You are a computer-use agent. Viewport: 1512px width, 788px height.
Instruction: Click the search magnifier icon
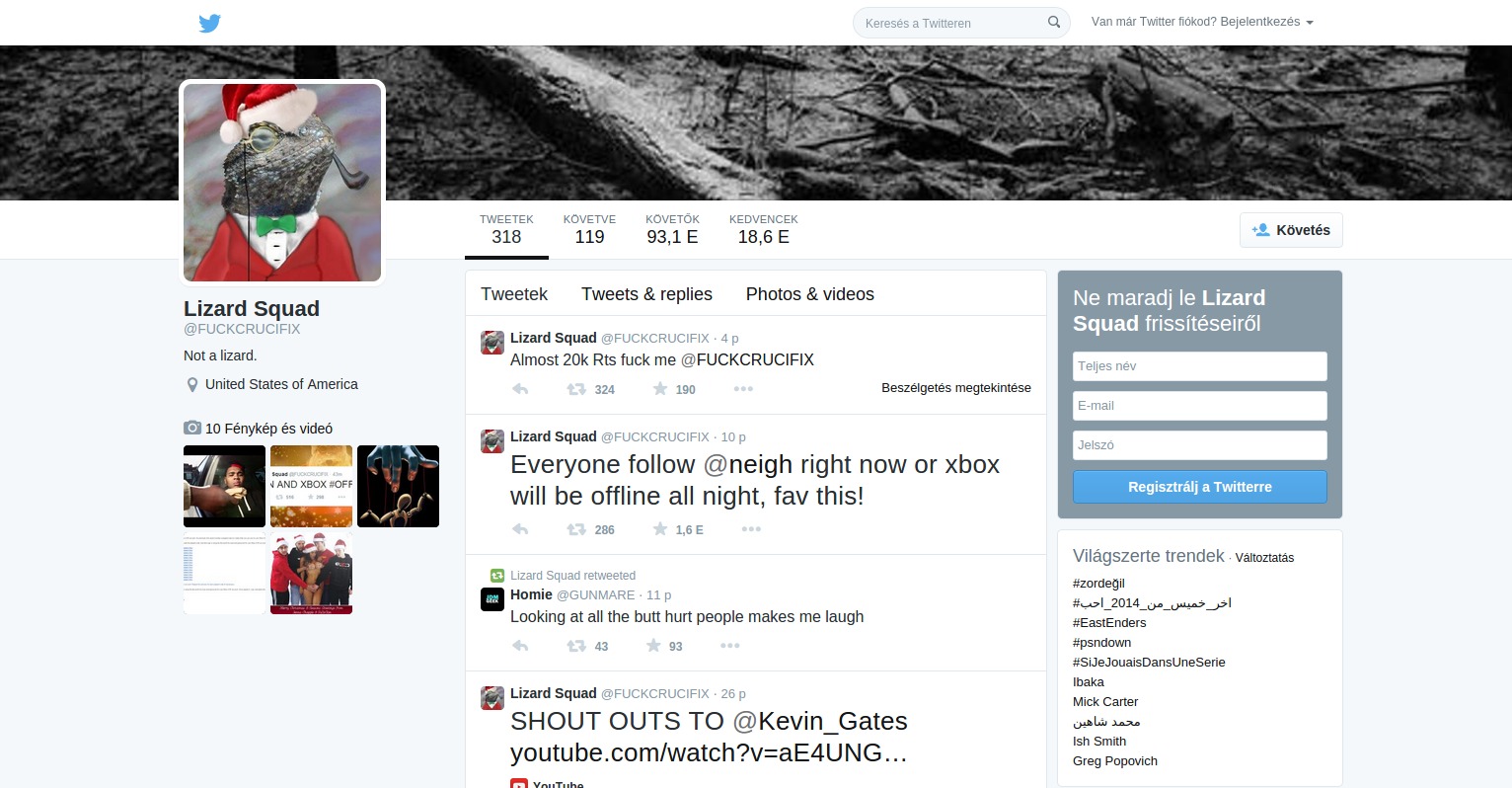pos(1053,22)
